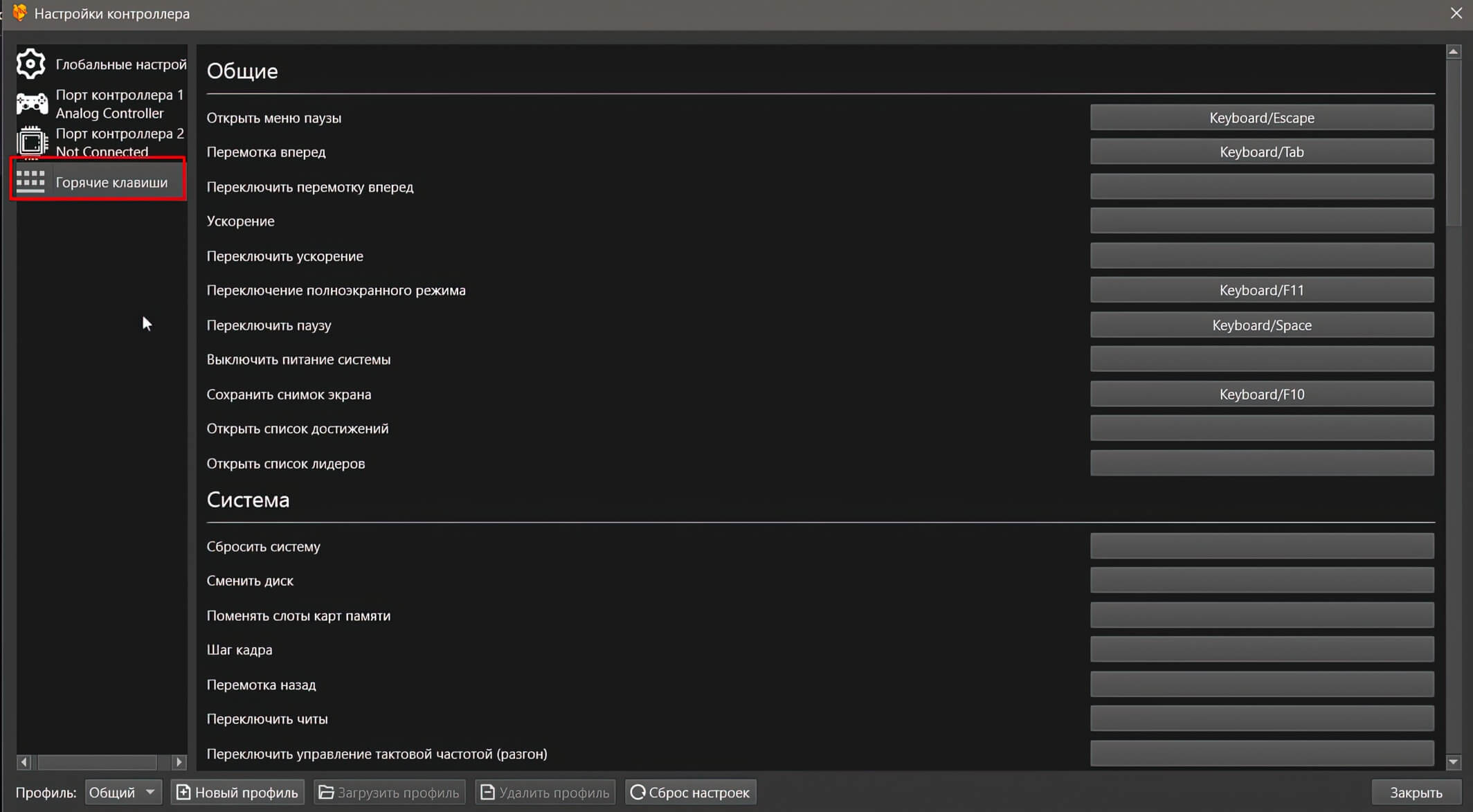Rebind Keyboard/F11 fullscreen toggle

pyautogui.click(x=1262, y=290)
